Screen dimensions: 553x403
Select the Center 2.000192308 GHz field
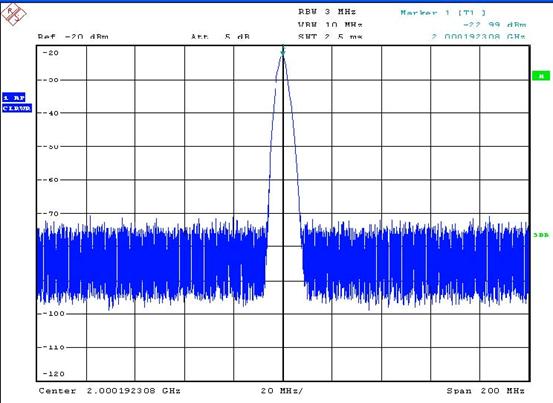pyautogui.click(x=110, y=391)
